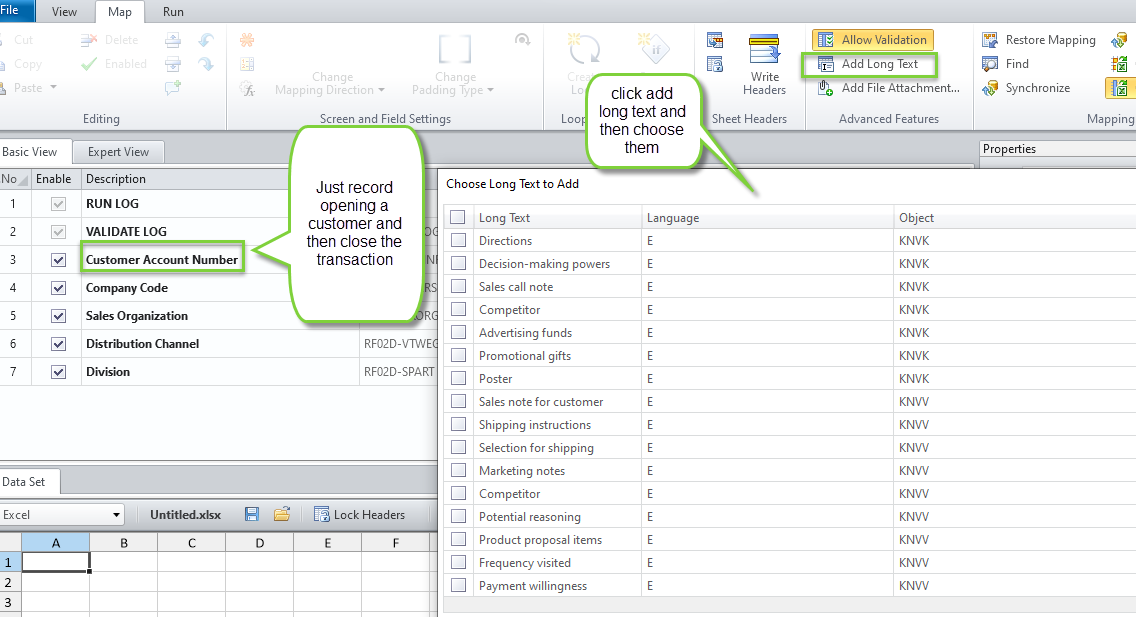Screen dimensions: 1136x617
Task: Uncheck Enable for Company Code row
Action: (x=58, y=288)
